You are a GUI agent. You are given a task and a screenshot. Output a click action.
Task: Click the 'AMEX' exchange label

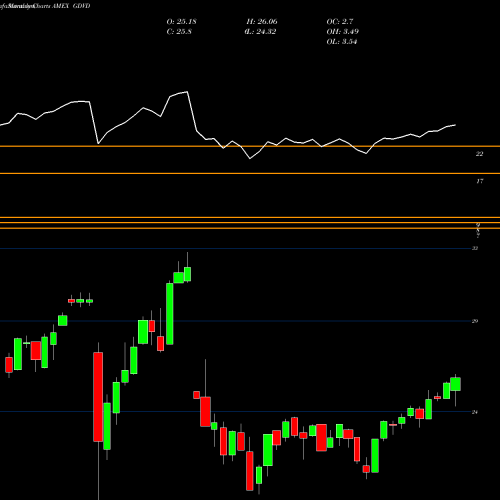point(61,6)
